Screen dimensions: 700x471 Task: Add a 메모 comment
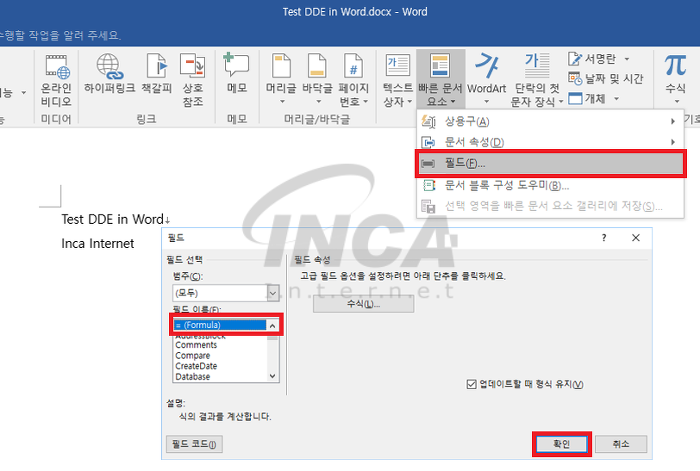click(x=237, y=74)
